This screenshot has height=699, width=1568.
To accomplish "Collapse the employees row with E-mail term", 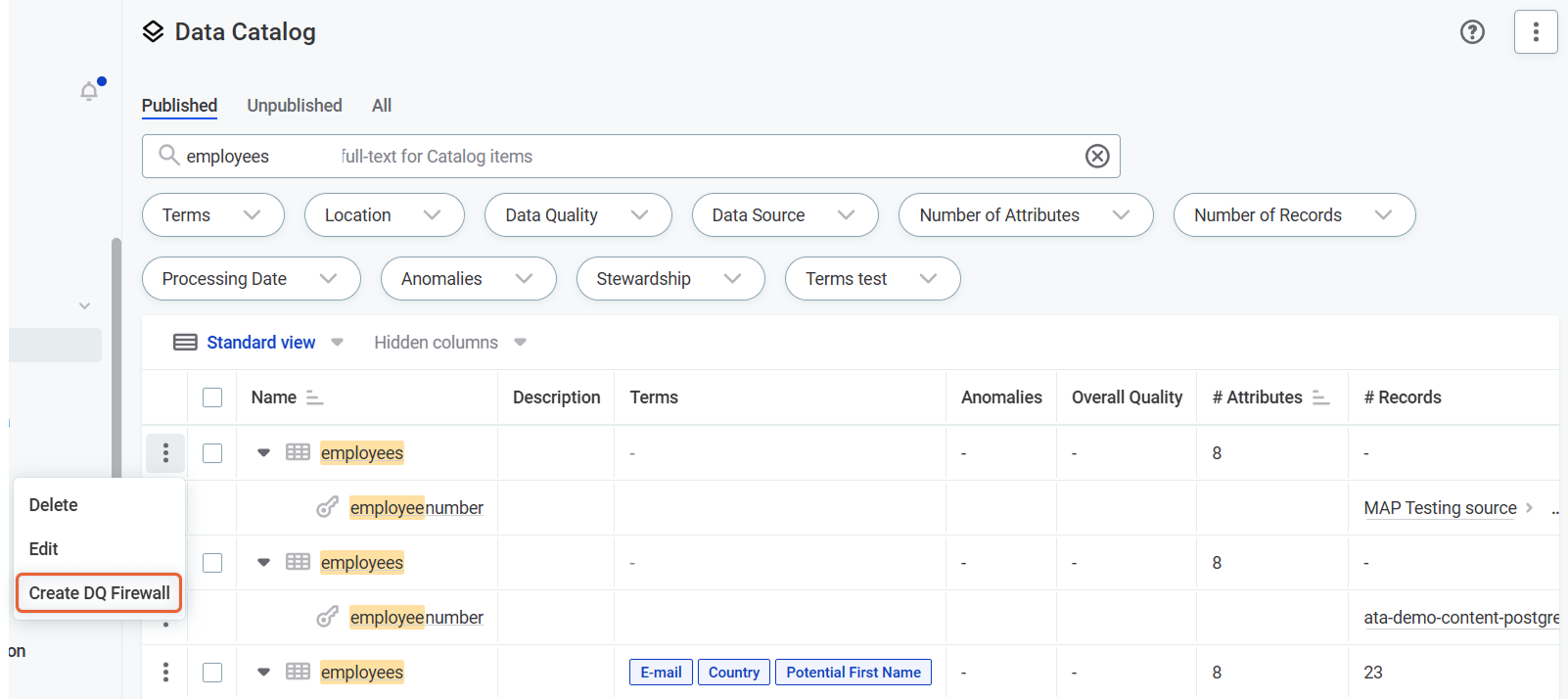I will pyautogui.click(x=263, y=673).
